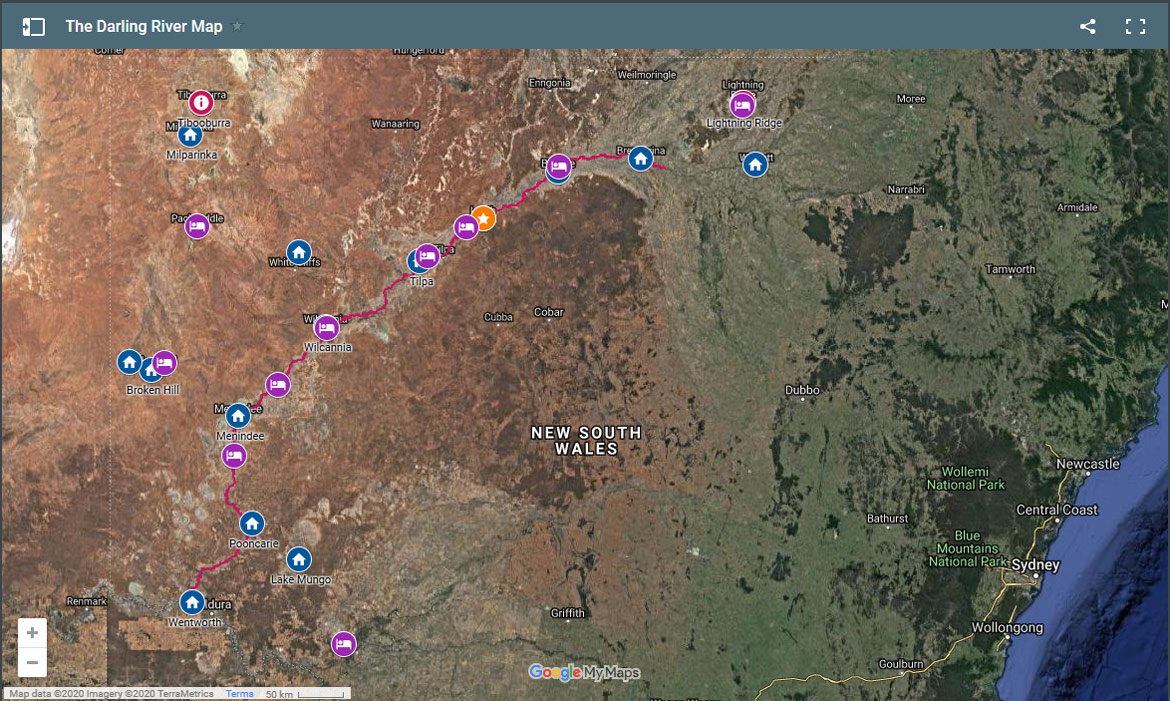Click the Wanaaring map label
The height and width of the screenshot is (701, 1170).
click(395, 124)
